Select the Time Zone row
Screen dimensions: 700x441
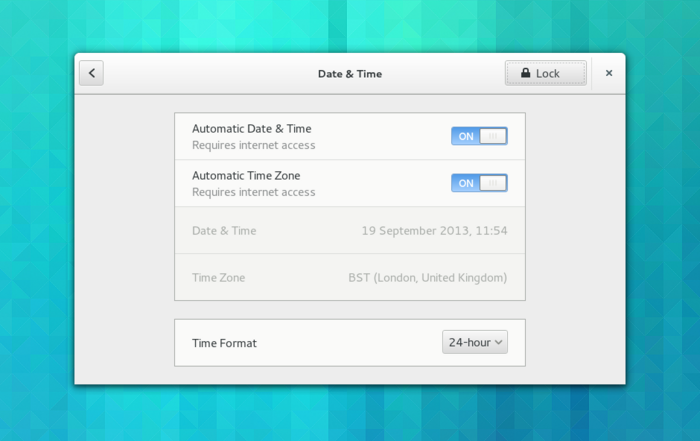pyautogui.click(x=350, y=277)
